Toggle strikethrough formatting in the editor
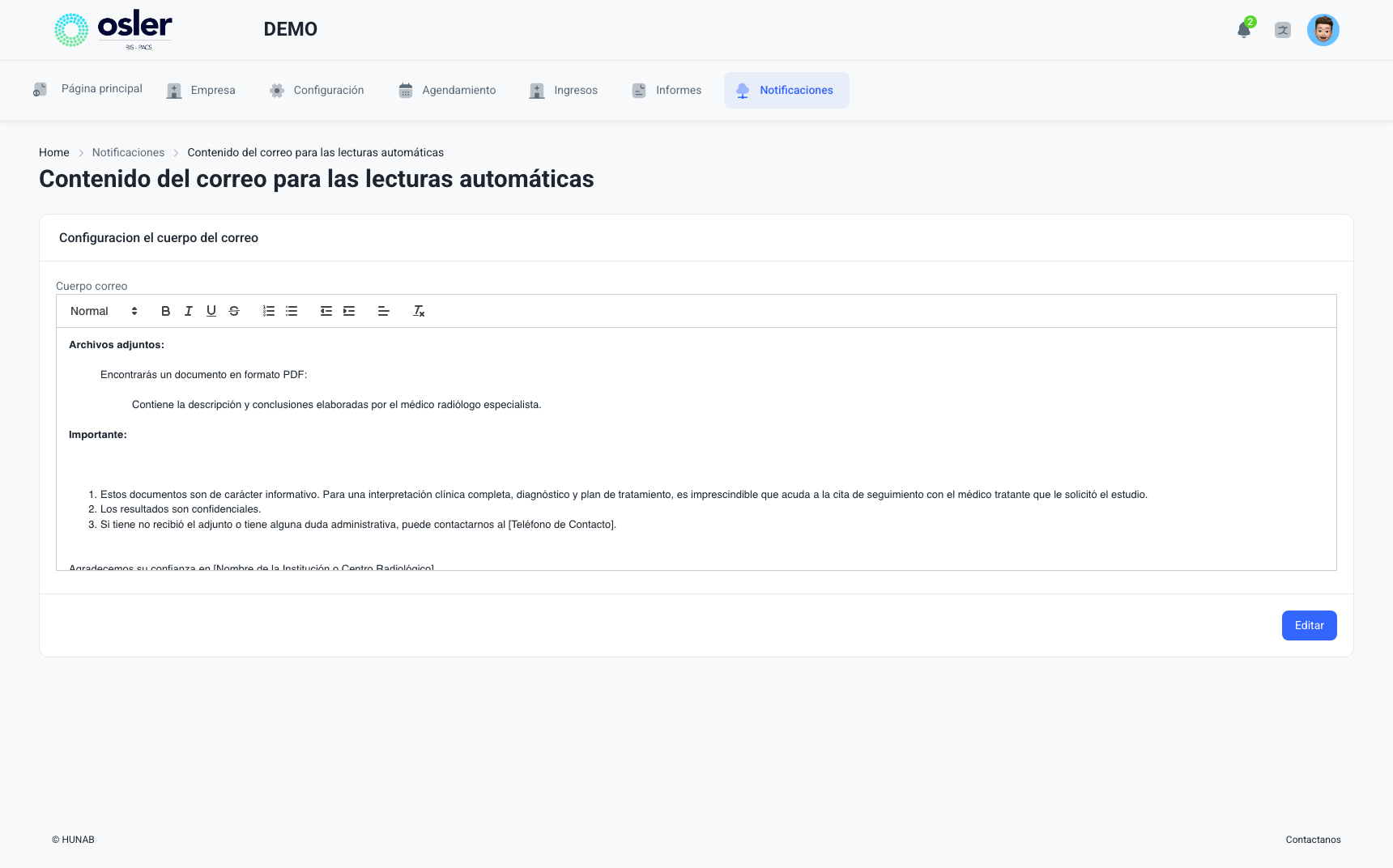The height and width of the screenshot is (868, 1393). (234, 311)
